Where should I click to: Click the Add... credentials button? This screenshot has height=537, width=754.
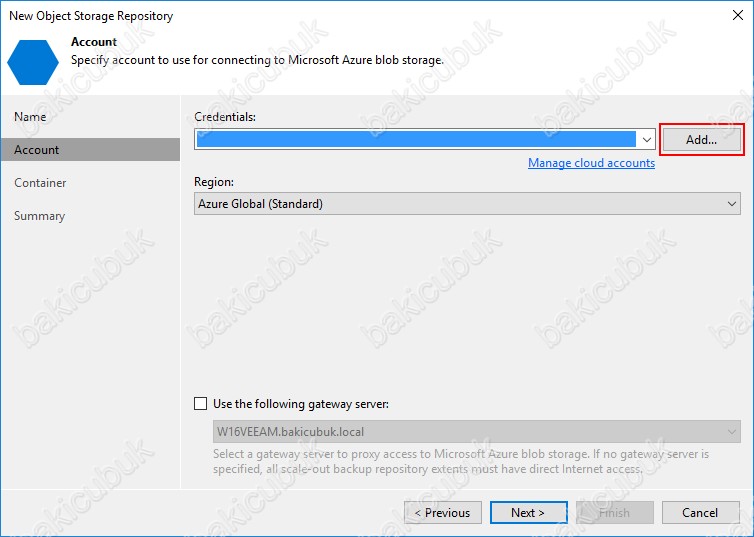702,140
